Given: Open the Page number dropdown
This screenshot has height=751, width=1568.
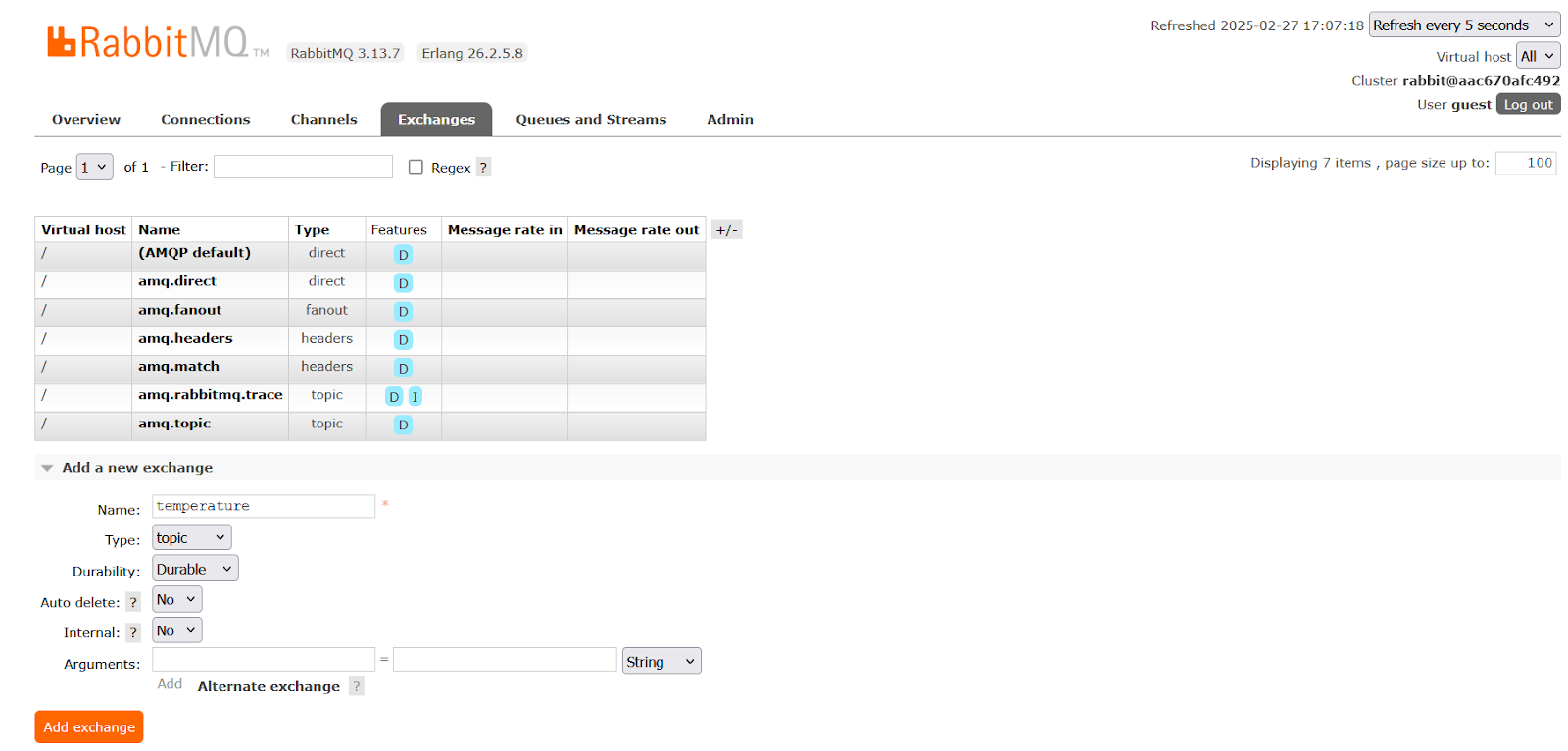Looking at the screenshot, I should 94,168.
